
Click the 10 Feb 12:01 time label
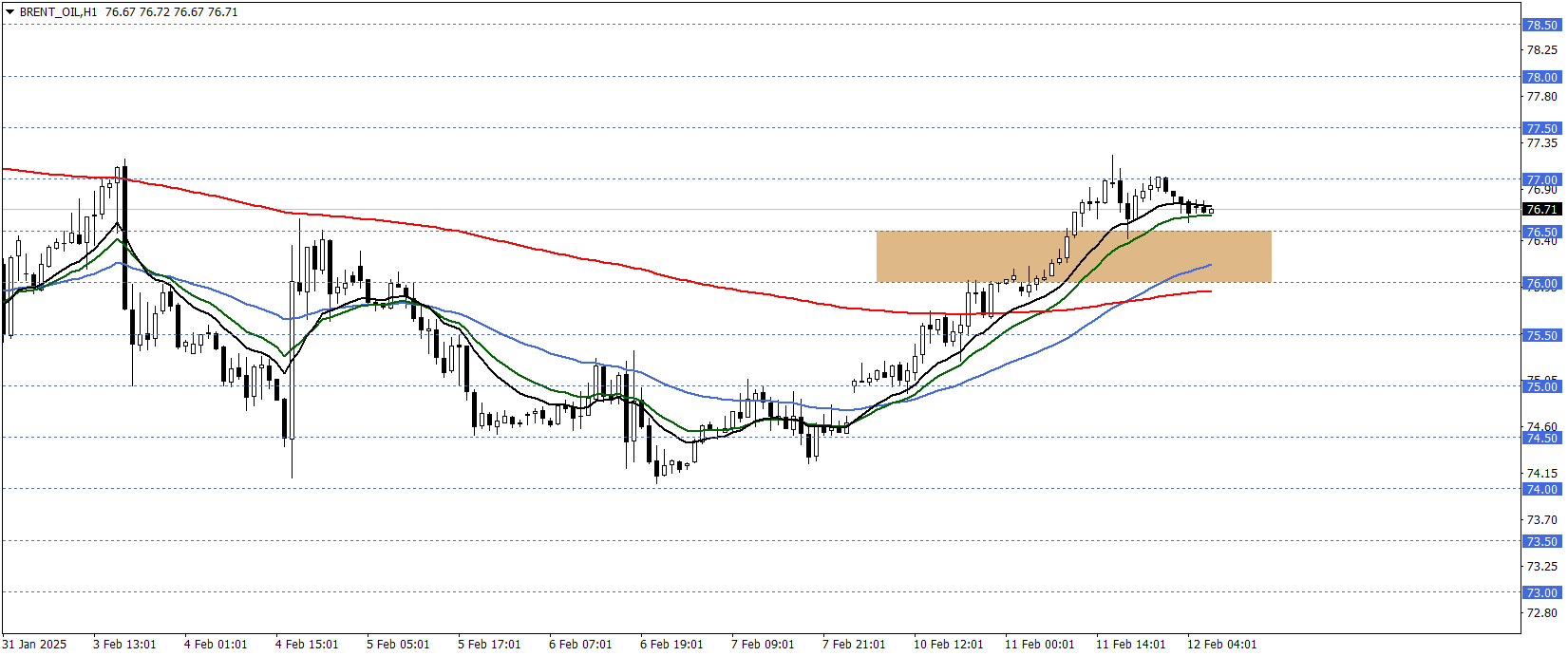tap(949, 644)
